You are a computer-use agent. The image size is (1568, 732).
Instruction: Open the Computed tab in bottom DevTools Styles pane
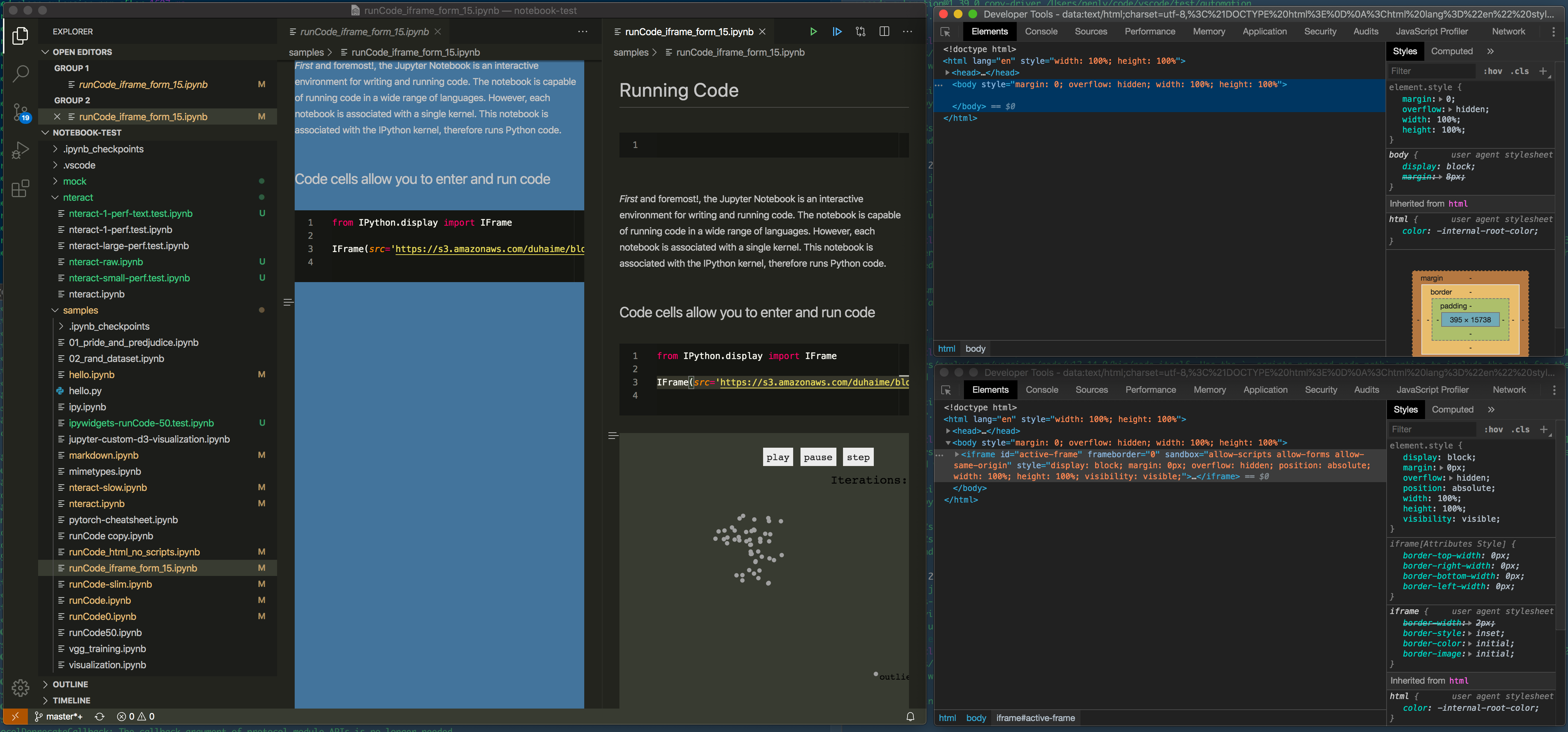tap(1453, 409)
